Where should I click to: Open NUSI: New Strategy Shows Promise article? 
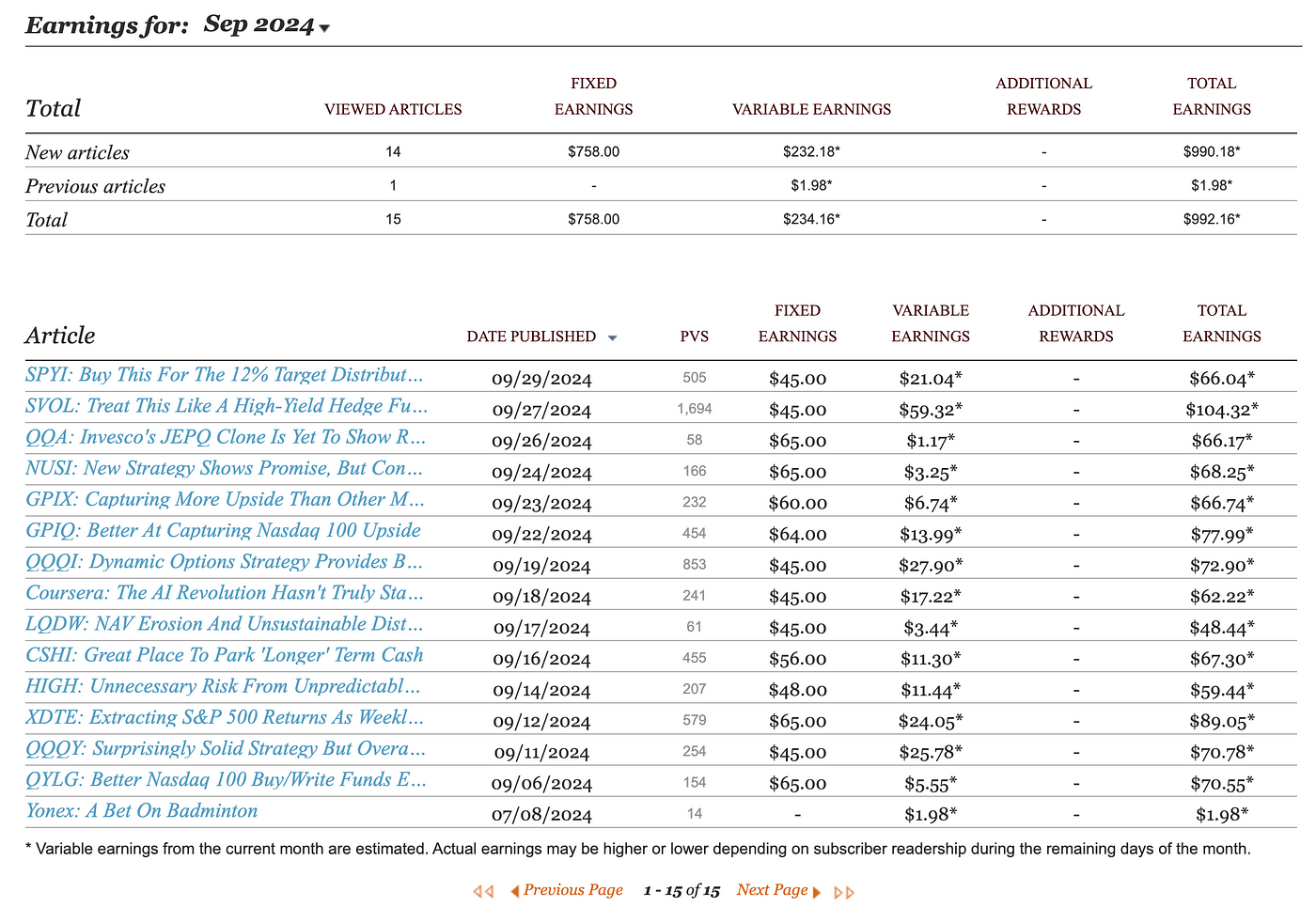click(224, 468)
